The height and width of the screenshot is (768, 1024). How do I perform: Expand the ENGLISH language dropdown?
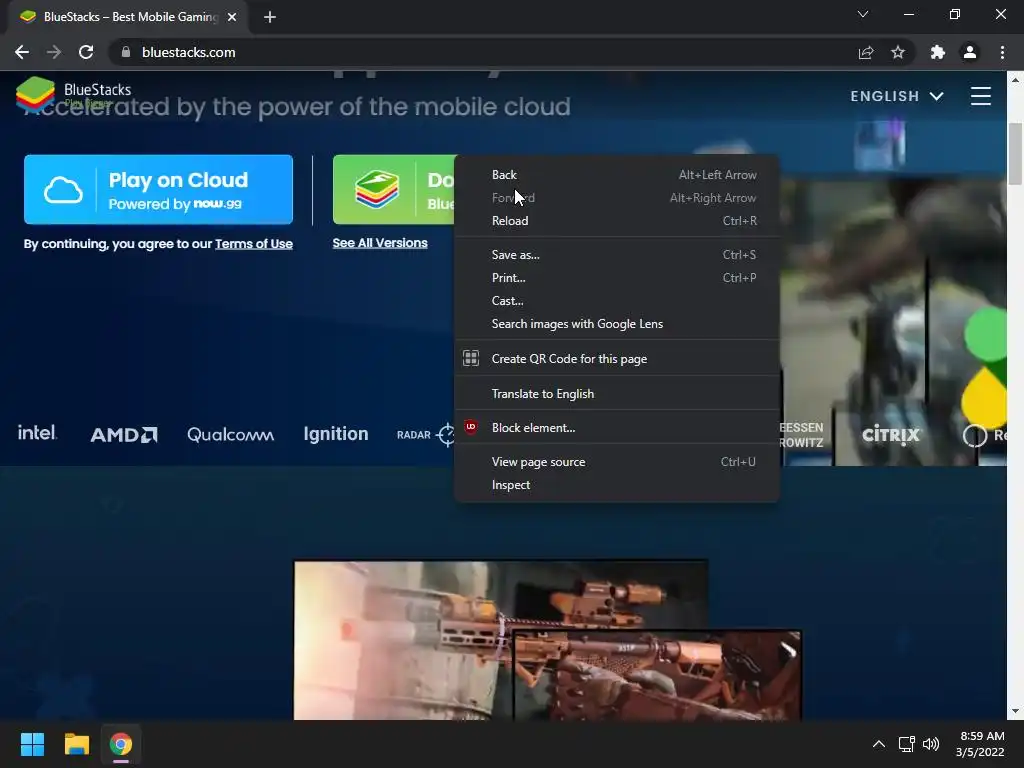[897, 96]
